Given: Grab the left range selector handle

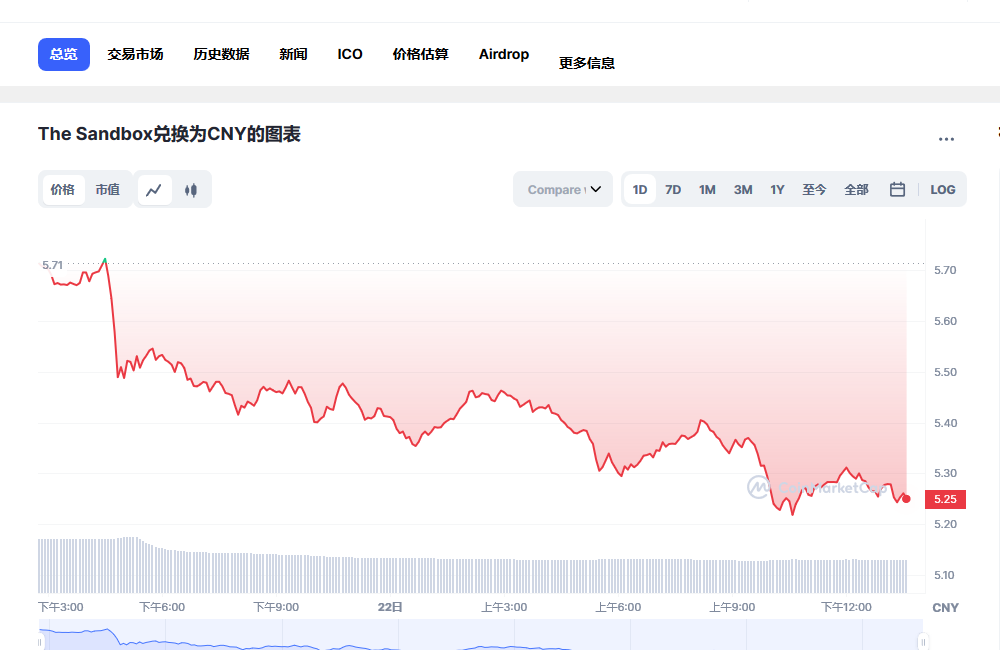Looking at the screenshot, I should tap(40, 642).
